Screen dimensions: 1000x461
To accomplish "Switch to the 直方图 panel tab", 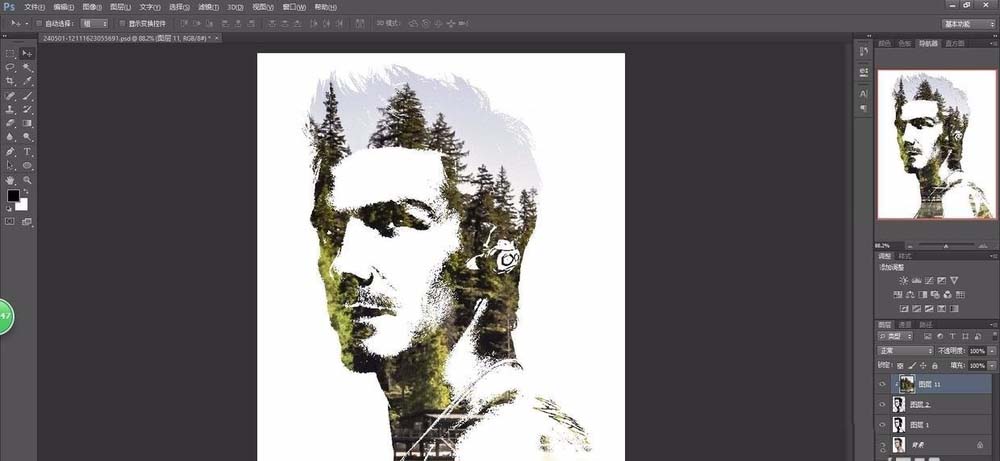I will click(955, 44).
